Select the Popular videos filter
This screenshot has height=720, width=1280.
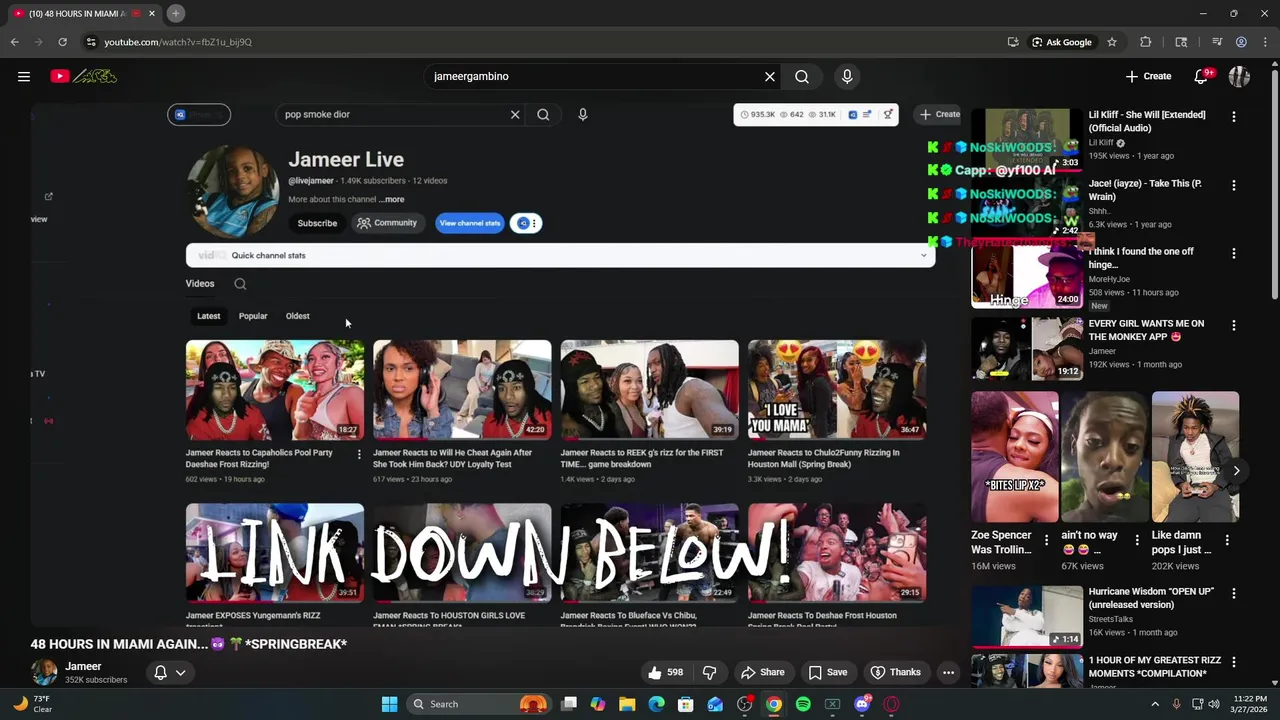point(253,316)
